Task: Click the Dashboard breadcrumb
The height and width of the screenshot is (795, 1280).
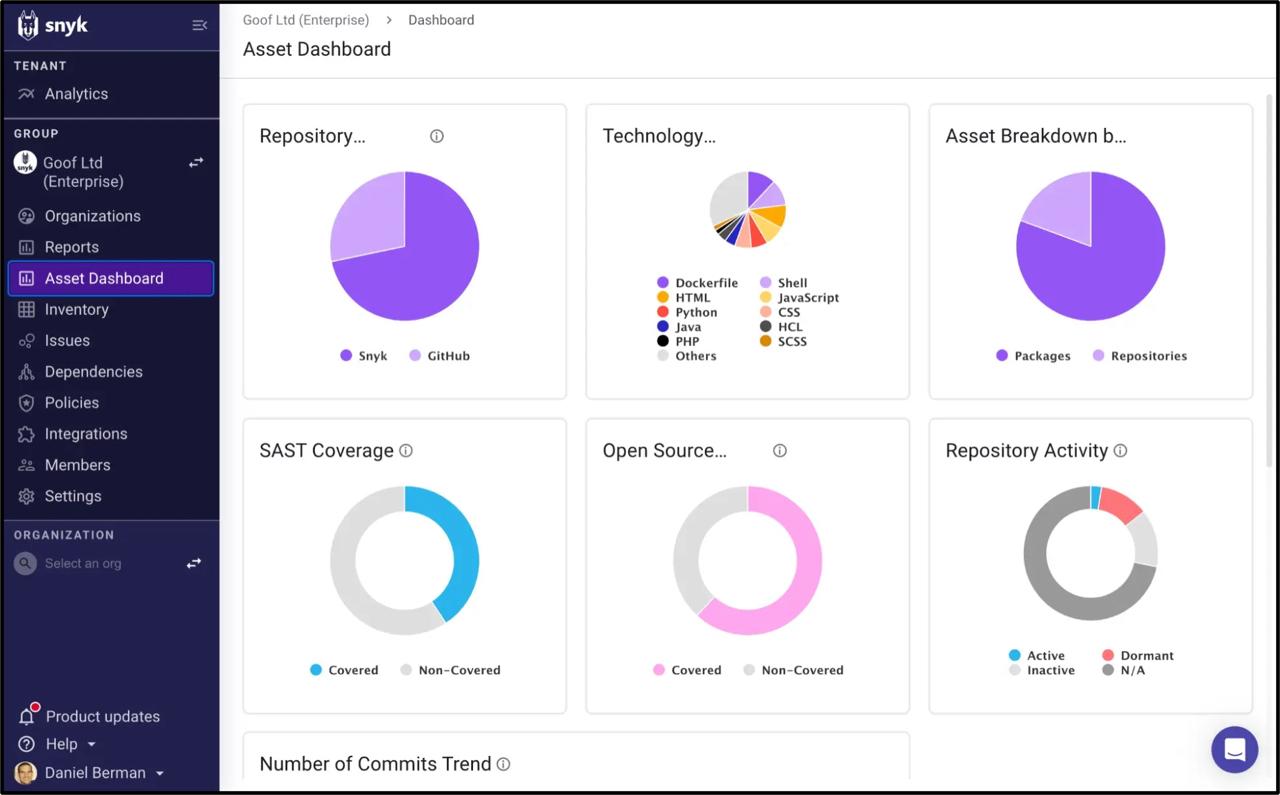Action: pyautogui.click(x=441, y=20)
